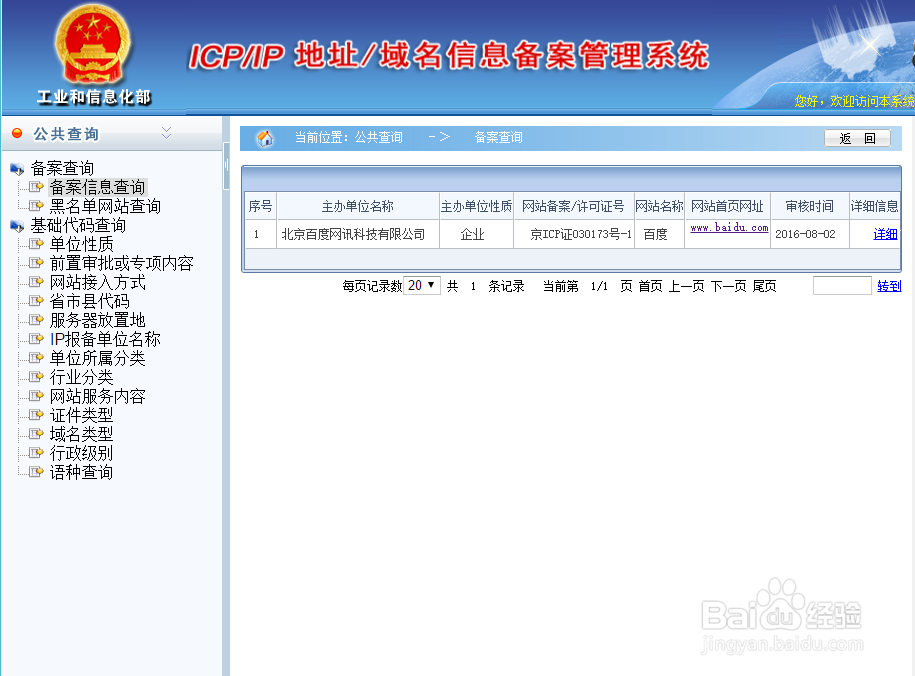
Task: Click the icon beside 网站接入方式
Action: (x=36, y=282)
